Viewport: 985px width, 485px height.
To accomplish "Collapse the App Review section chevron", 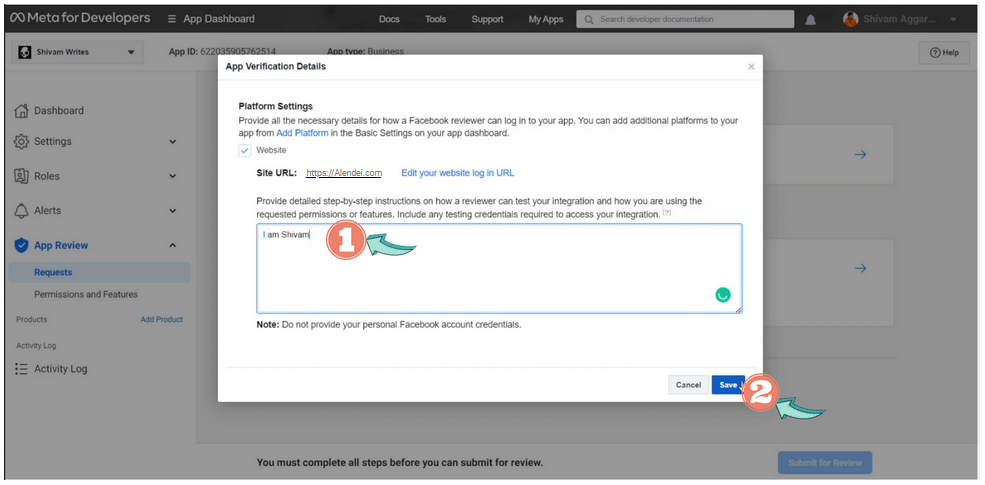I will tap(172, 246).
